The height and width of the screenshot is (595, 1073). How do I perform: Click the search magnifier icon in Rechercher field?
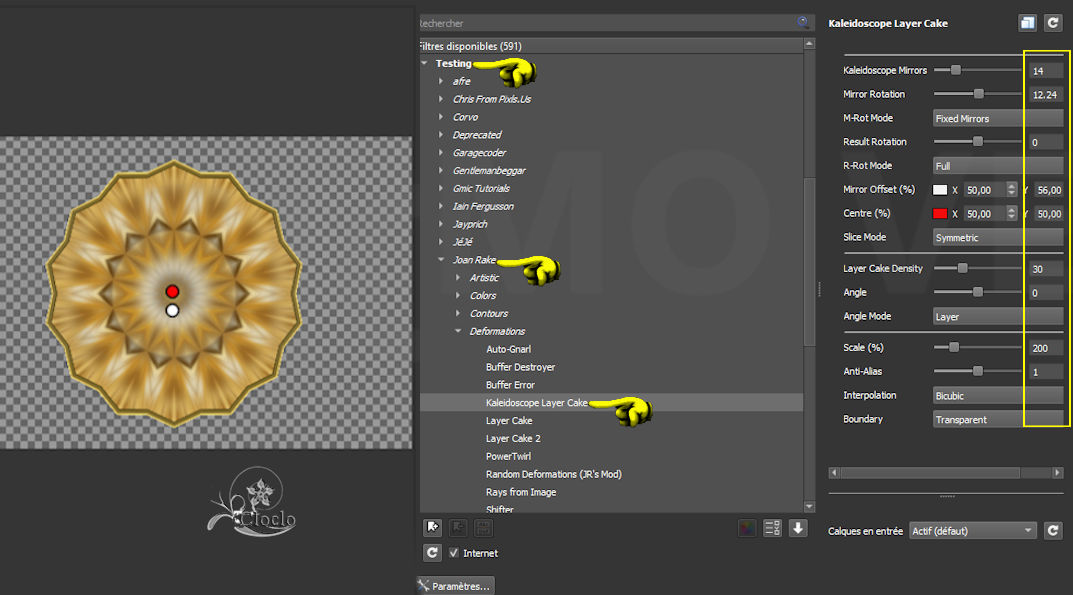point(803,22)
